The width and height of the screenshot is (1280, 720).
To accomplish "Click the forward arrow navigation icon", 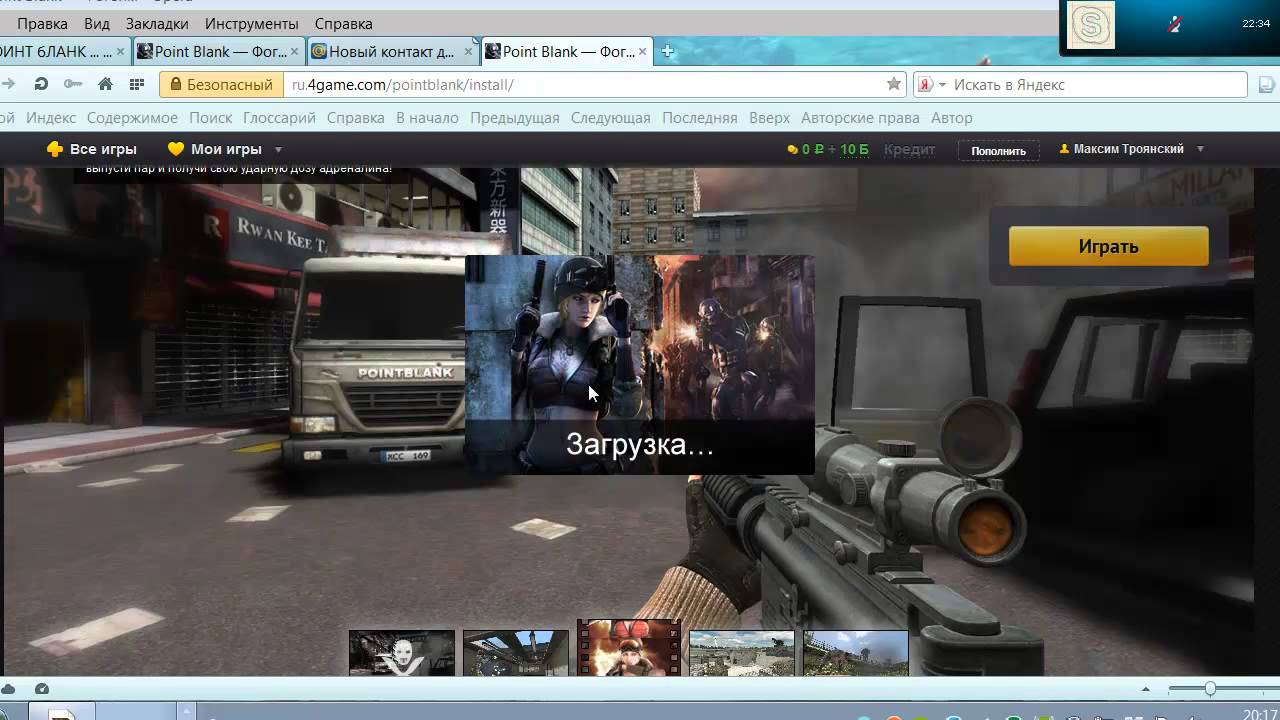I will tap(8, 84).
